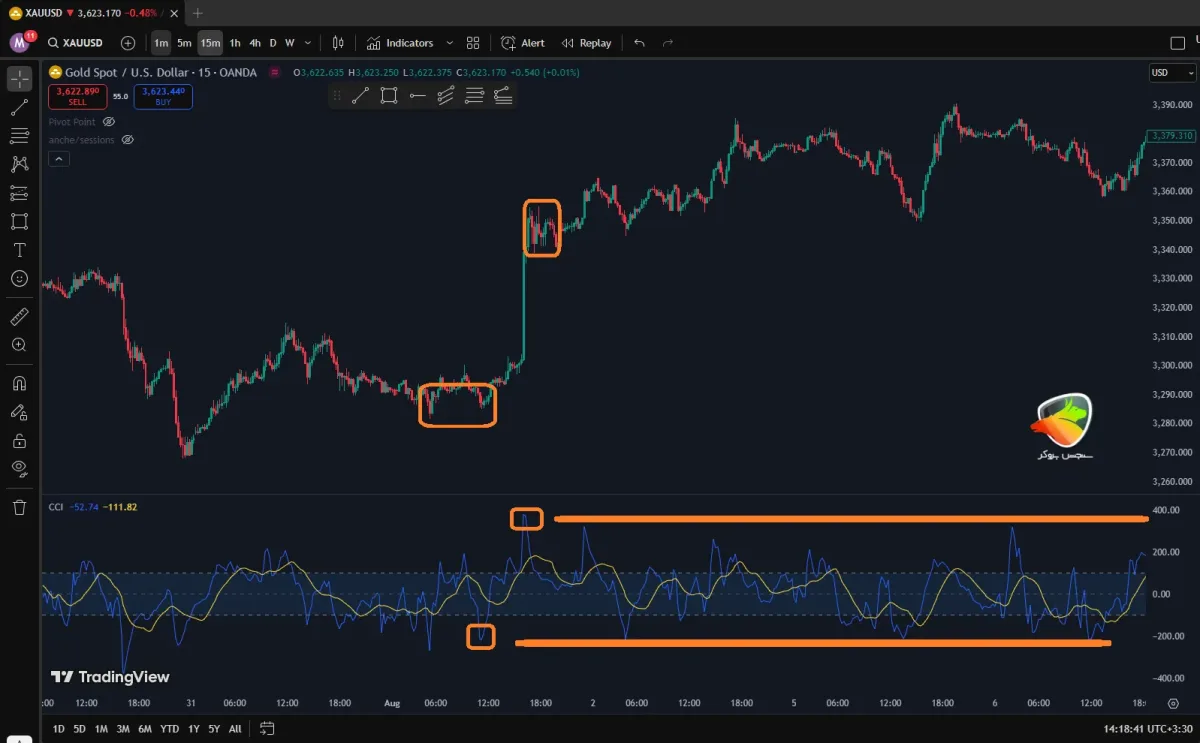Open the Fibonacci retracement tools in left sidebar

click(x=19, y=136)
